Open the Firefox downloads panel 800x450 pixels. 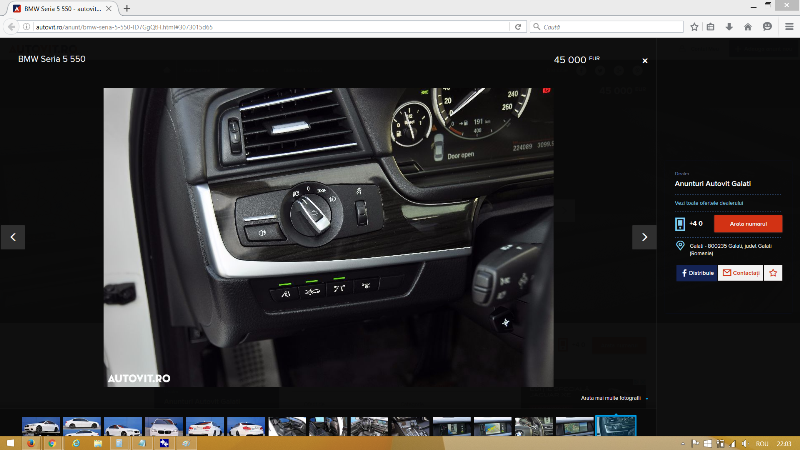point(729,27)
